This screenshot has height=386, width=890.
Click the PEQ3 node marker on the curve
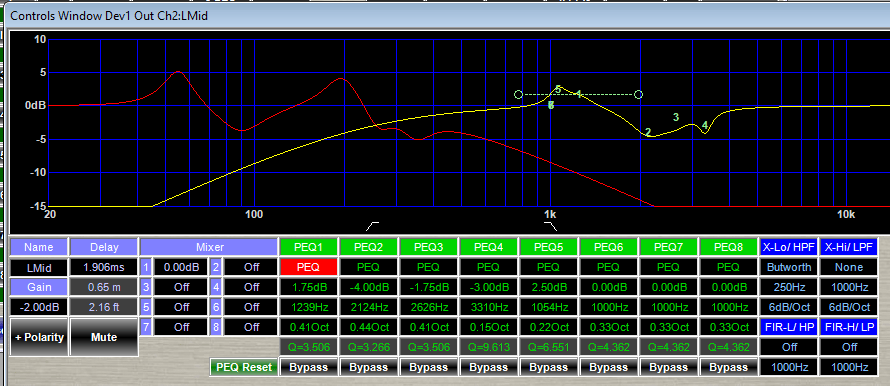click(x=676, y=118)
